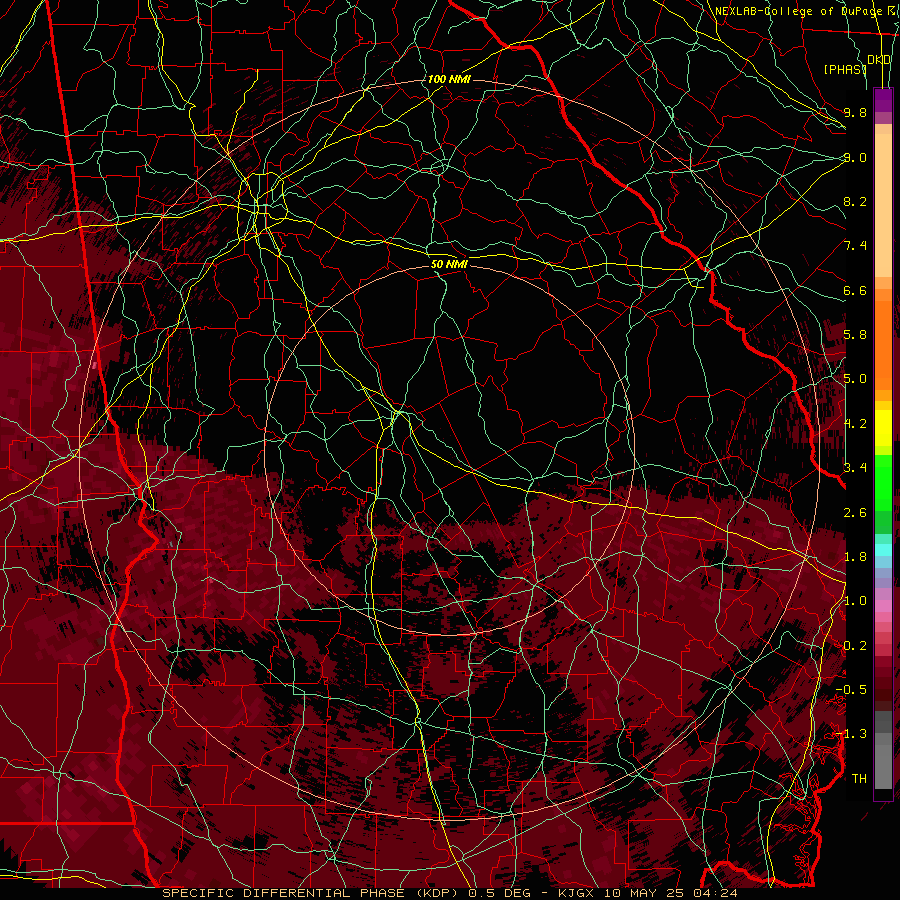
Task: Click the 1.8 value on the color scale
Action: pyautogui.click(x=855, y=557)
